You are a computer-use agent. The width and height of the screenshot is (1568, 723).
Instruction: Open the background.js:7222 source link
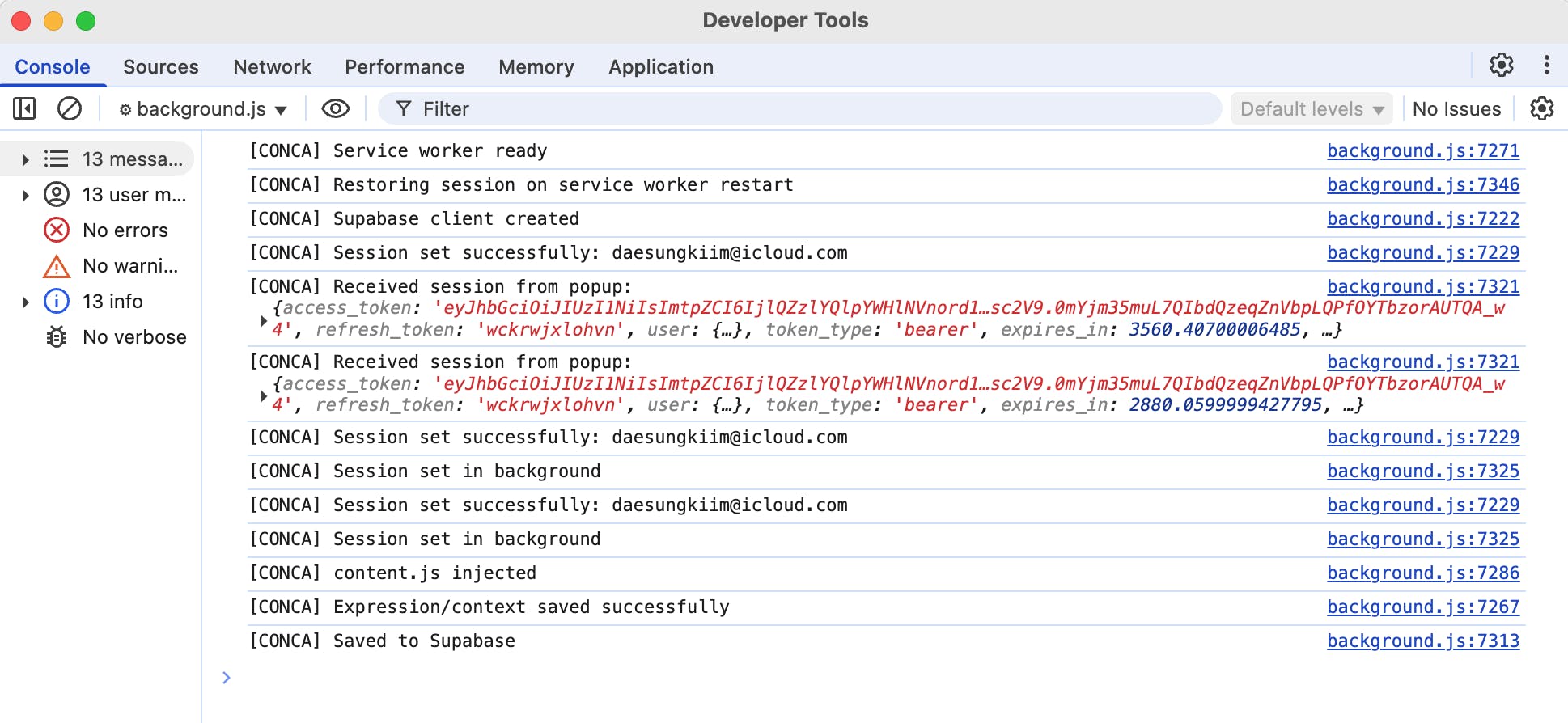click(x=1423, y=218)
